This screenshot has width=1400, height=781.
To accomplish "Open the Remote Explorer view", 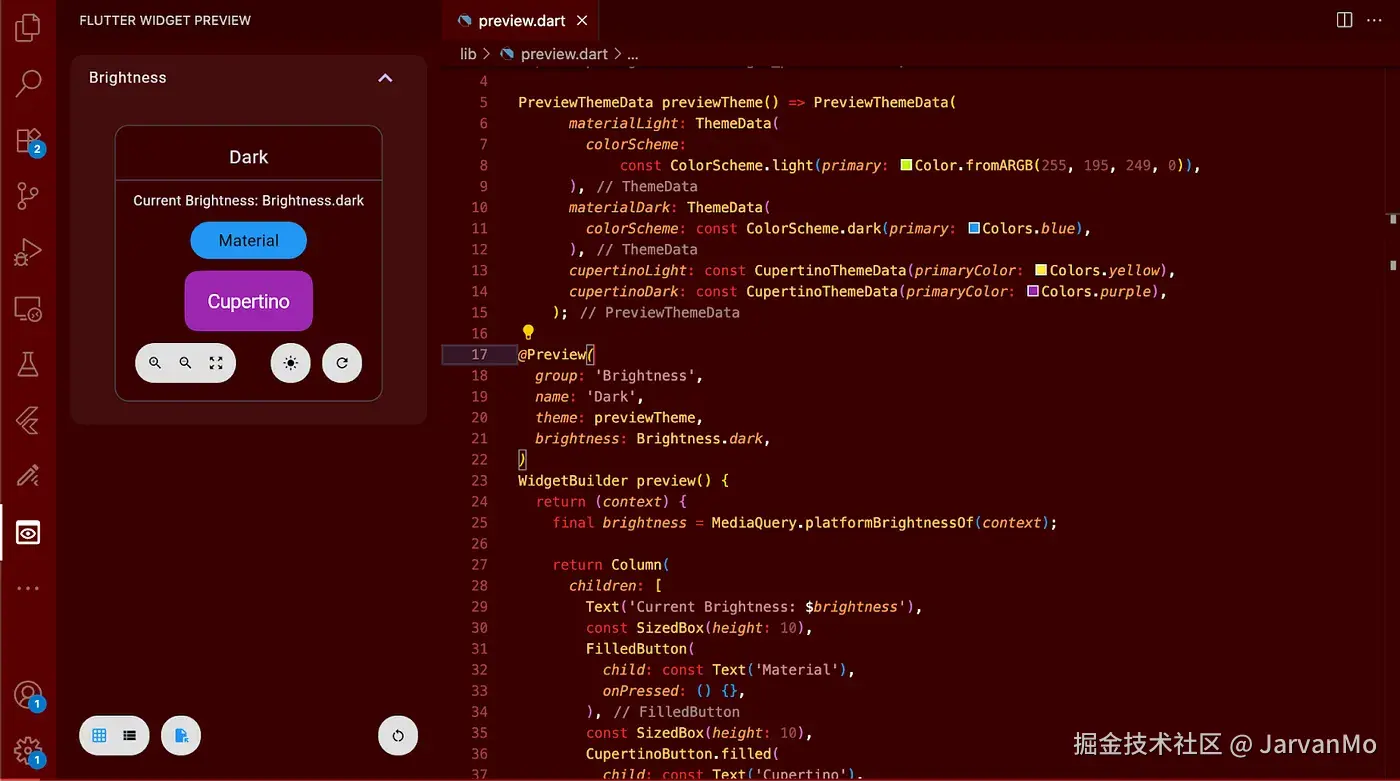I will tap(28, 309).
